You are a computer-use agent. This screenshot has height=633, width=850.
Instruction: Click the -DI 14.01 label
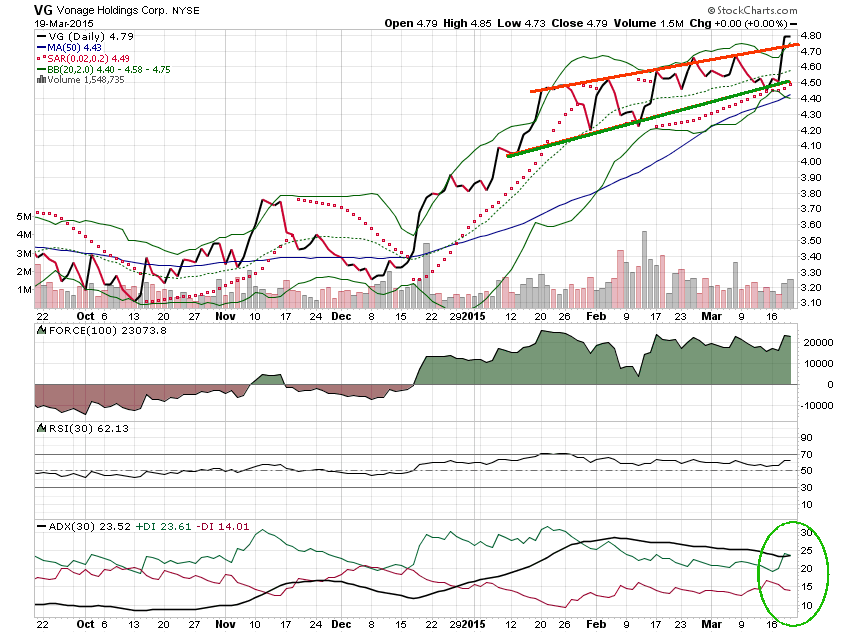click(222, 526)
